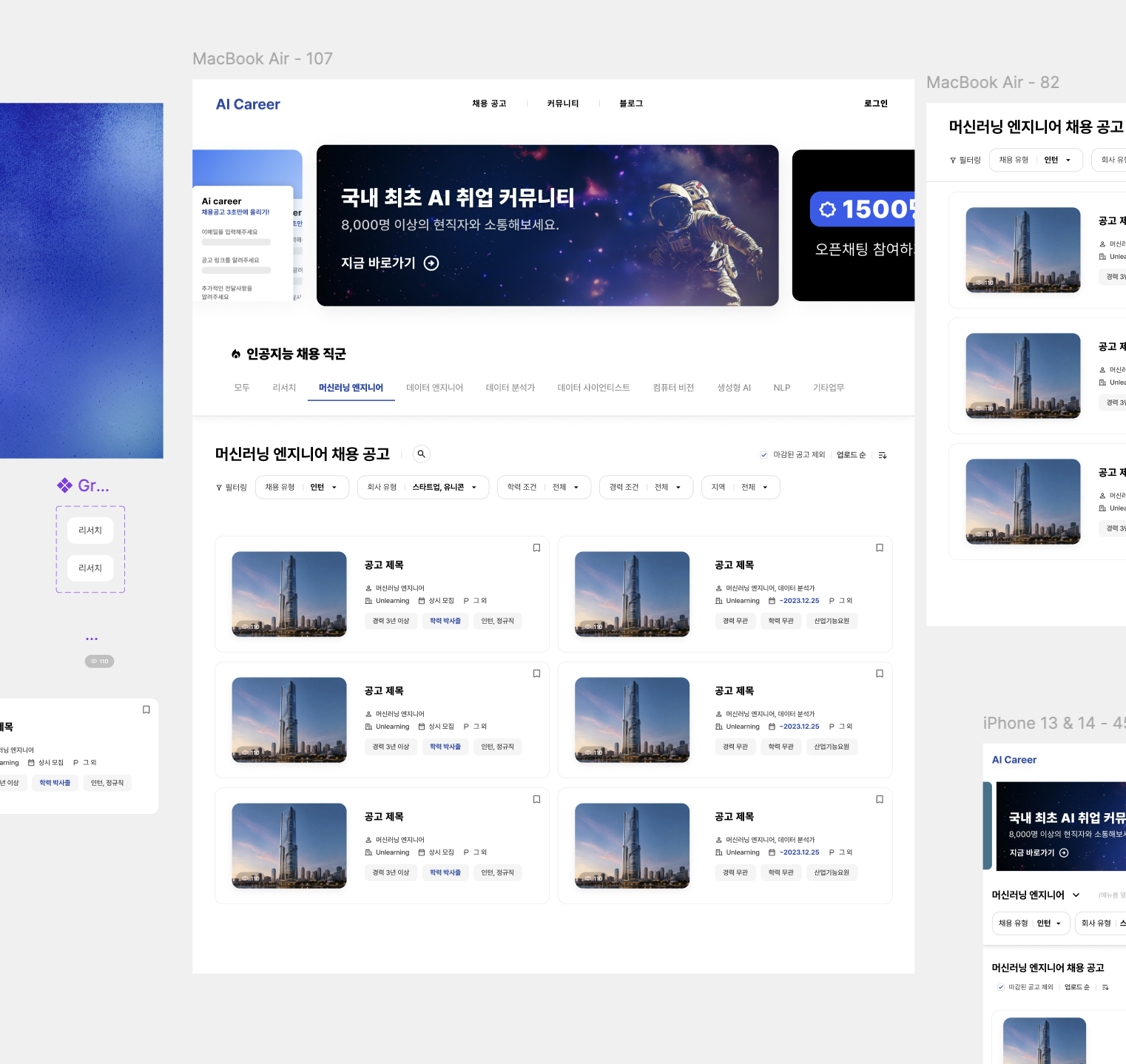
Task: Bookmark the bottom-left job card in MacBook Air - 107
Action: (537, 800)
